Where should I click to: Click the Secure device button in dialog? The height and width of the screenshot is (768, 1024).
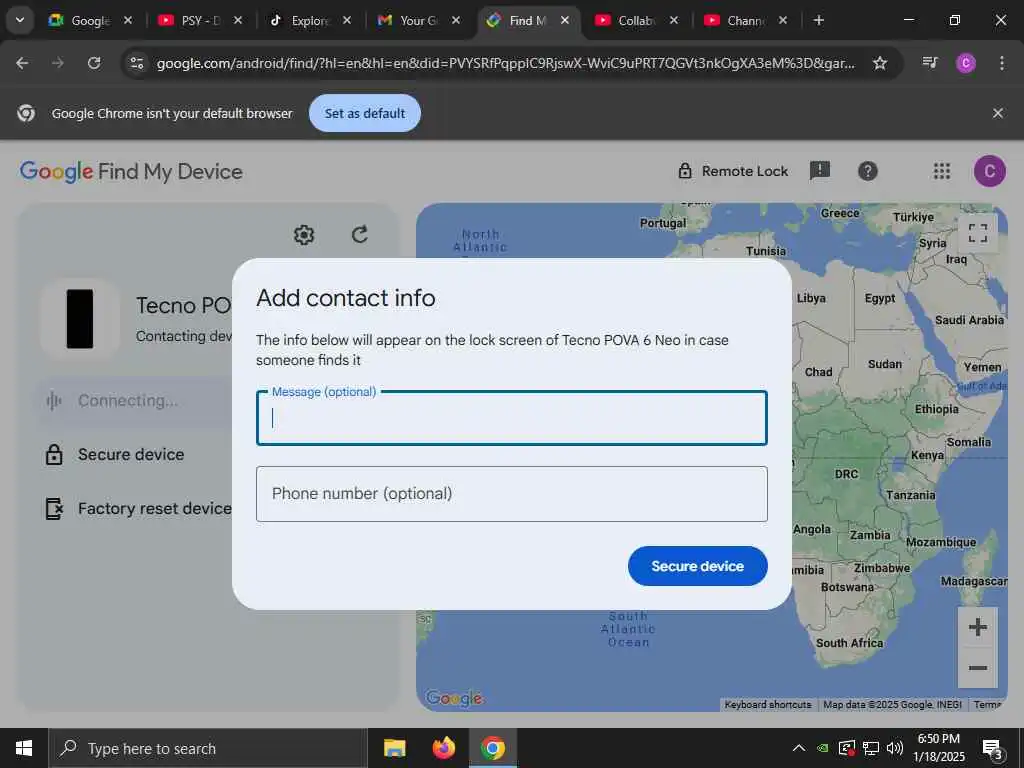click(x=697, y=566)
